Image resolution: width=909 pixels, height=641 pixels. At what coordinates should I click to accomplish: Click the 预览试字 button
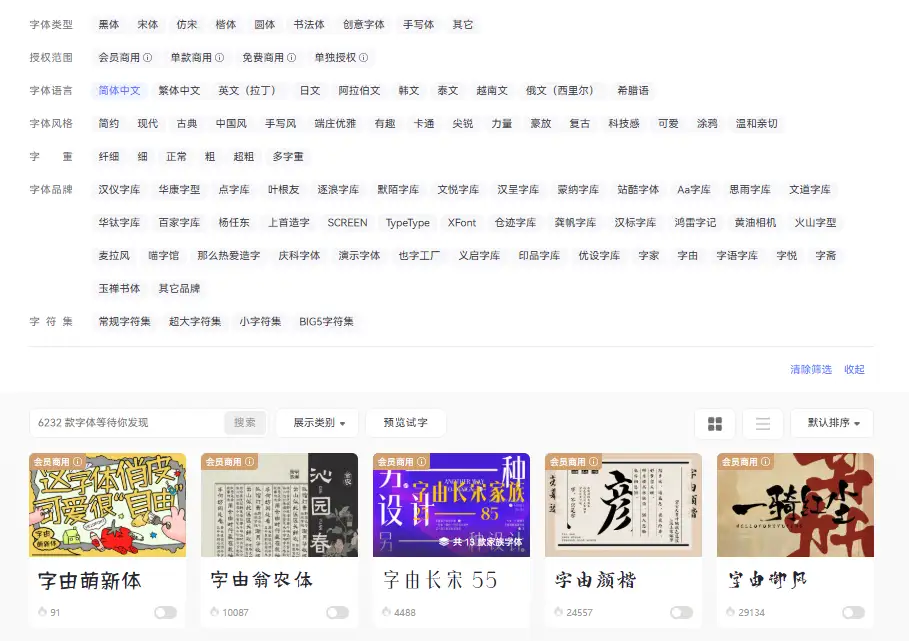click(x=406, y=423)
